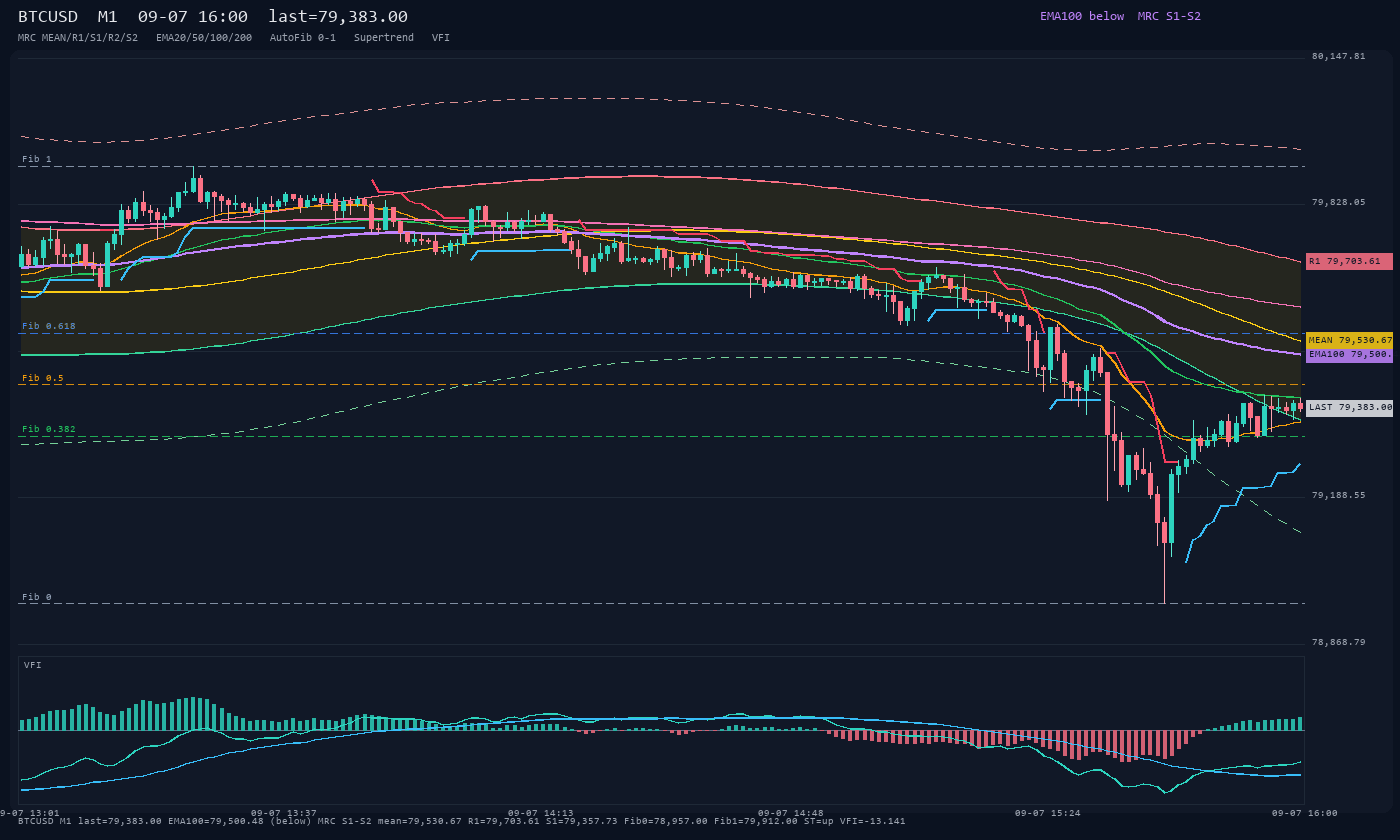Click the EMA100 price tag
The image size is (1400, 840).
[1349, 354]
